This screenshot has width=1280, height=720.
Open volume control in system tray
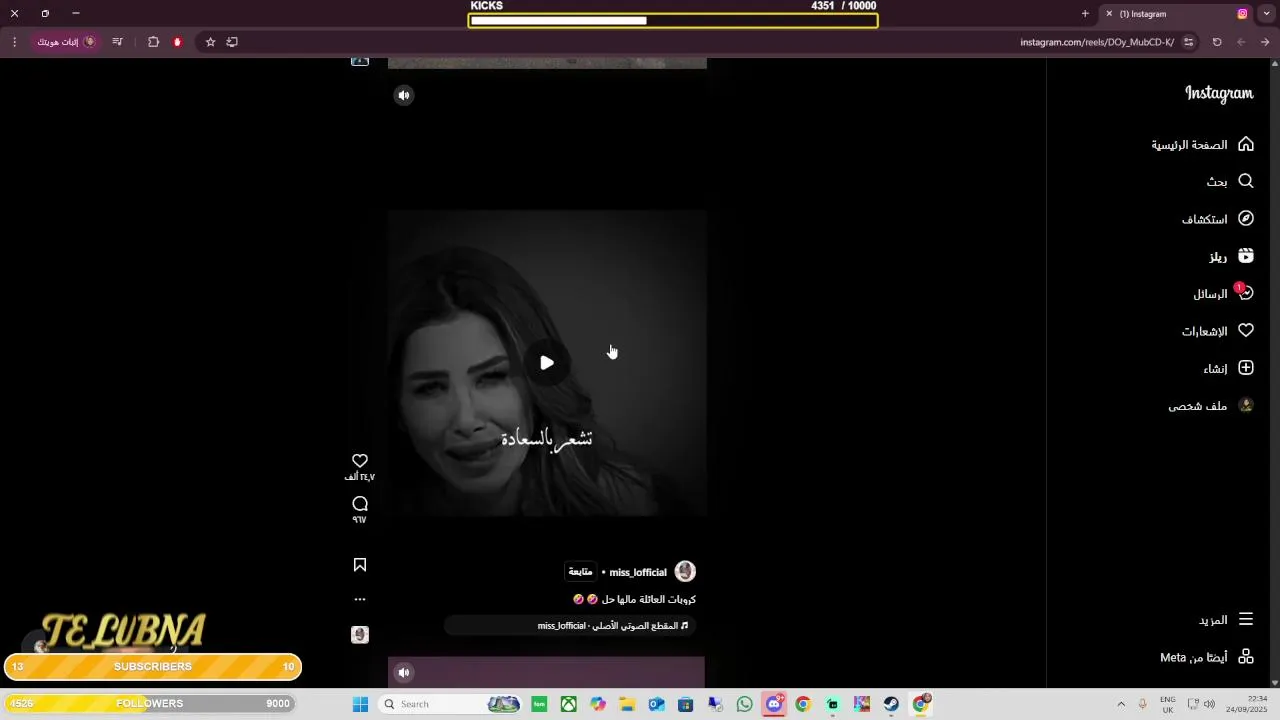(x=1209, y=704)
